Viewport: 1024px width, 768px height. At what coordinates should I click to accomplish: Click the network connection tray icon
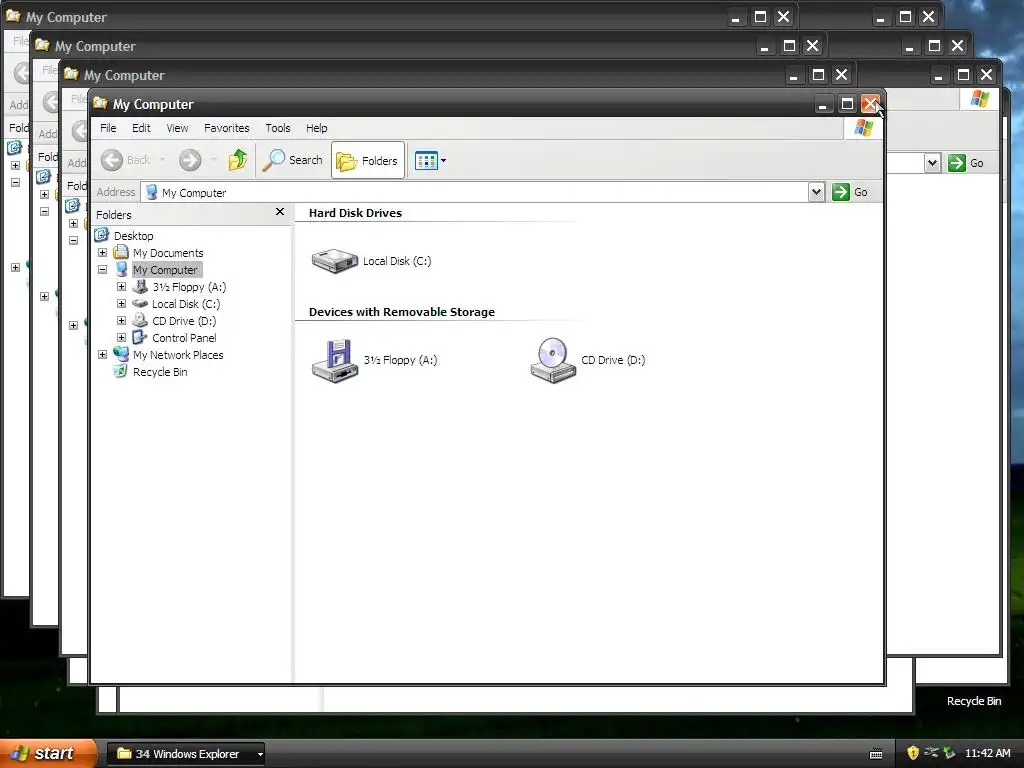tap(931, 753)
